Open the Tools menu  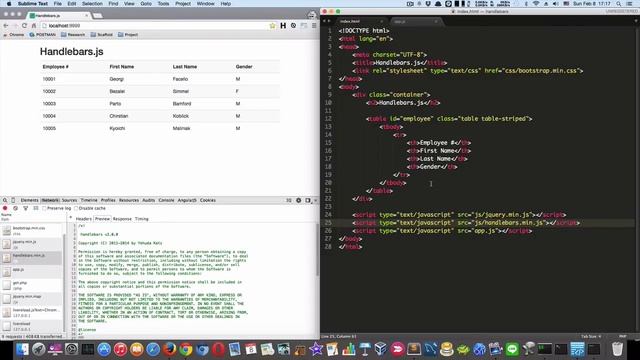(163, 4)
